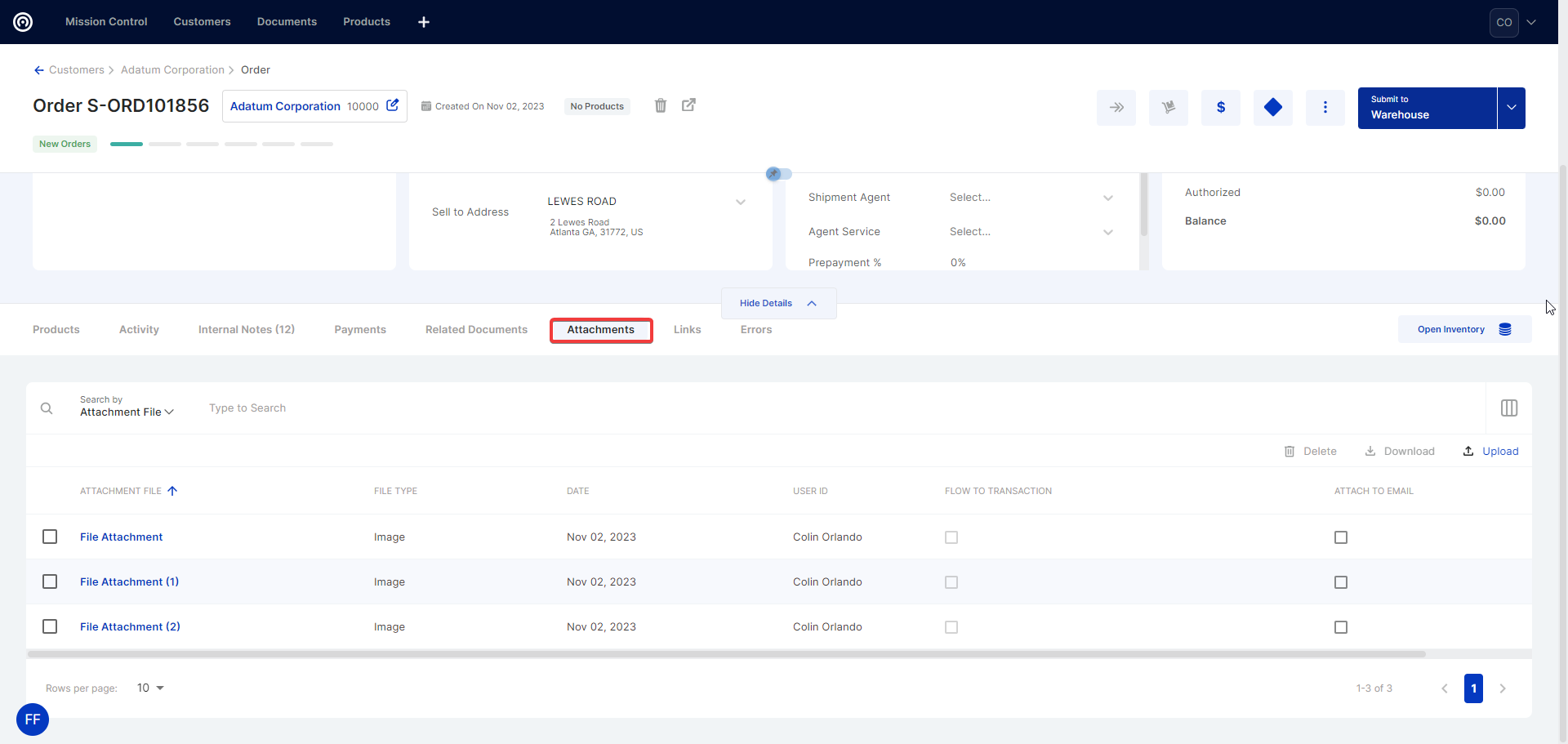Image resolution: width=1568 pixels, height=744 pixels.
Task: Click the blue diamond icon button
Action: (1272, 107)
